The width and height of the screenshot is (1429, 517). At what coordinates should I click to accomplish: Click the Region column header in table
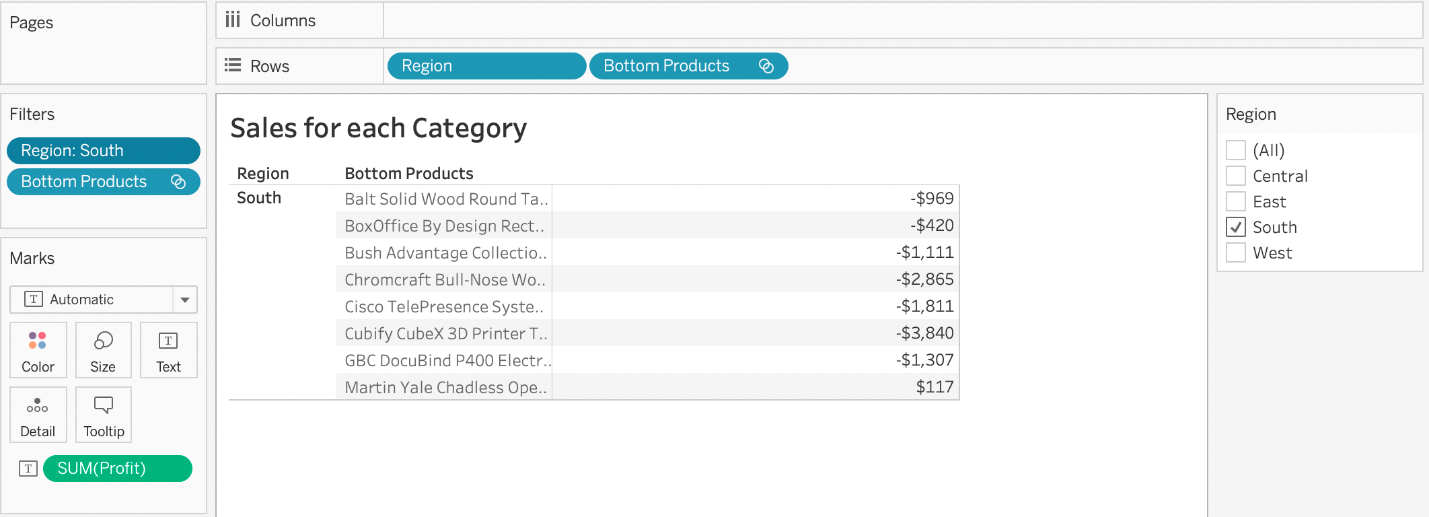263,173
